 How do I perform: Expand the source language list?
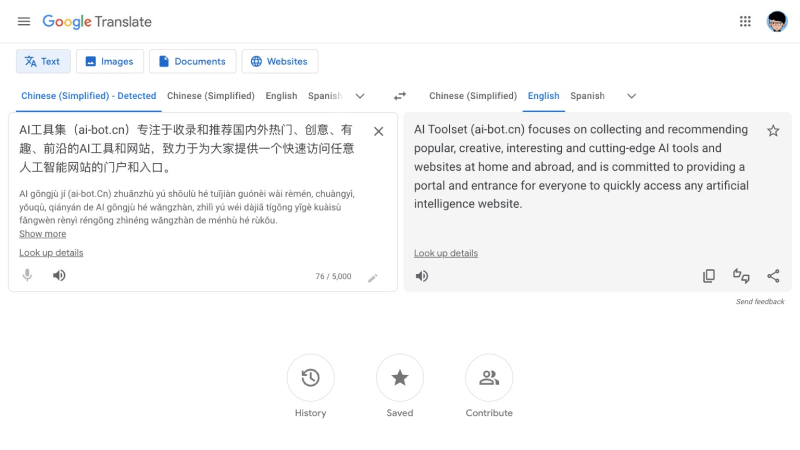(360, 96)
